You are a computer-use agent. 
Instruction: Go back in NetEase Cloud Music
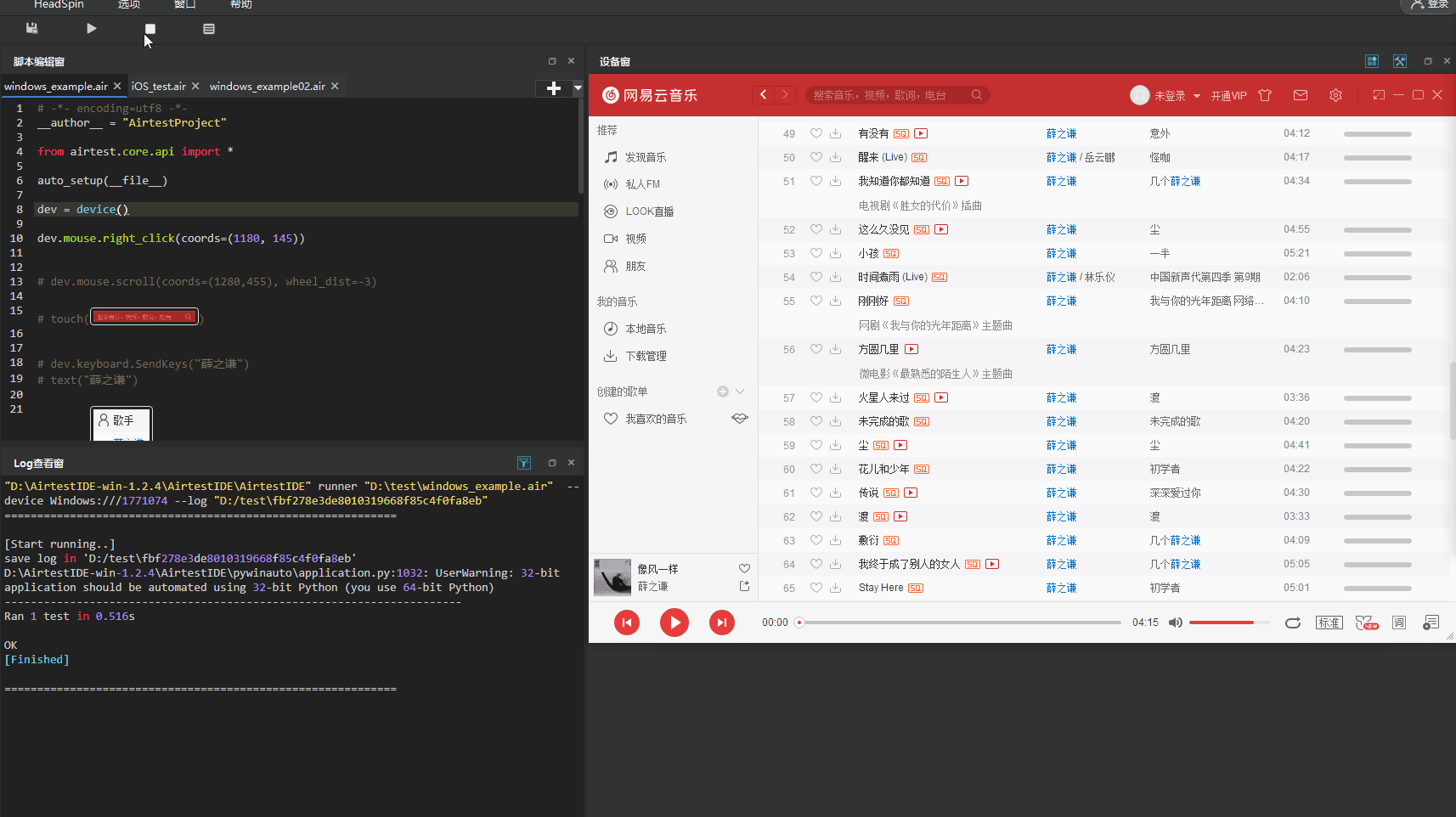point(763,95)
